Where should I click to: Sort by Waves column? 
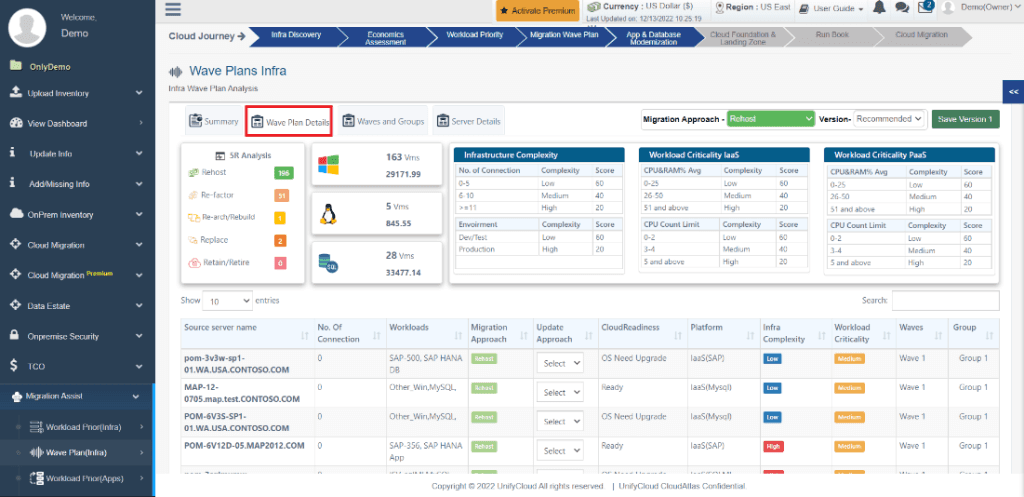tap(938, 335)
